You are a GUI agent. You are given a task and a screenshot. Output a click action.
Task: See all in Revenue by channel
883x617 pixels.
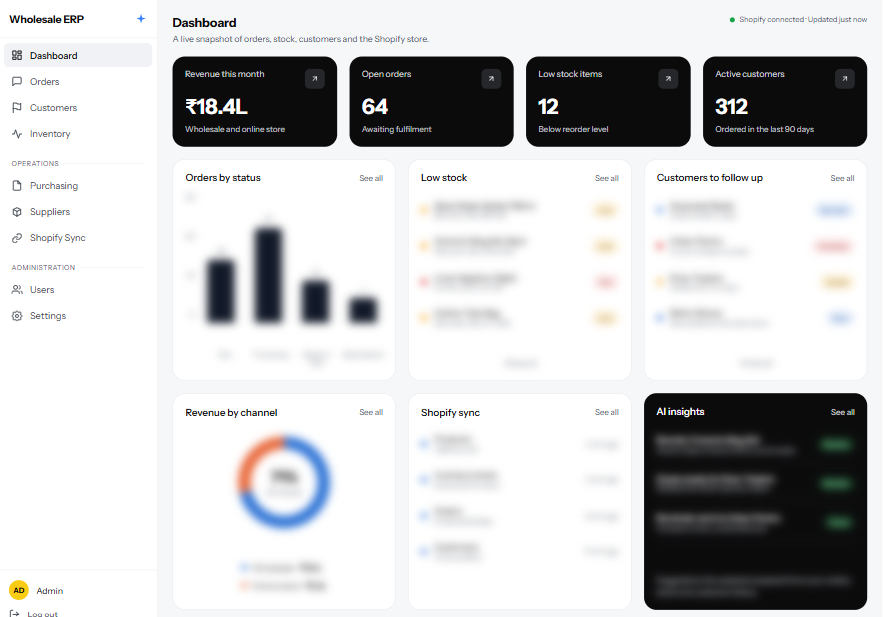click(x=371, y=412)
